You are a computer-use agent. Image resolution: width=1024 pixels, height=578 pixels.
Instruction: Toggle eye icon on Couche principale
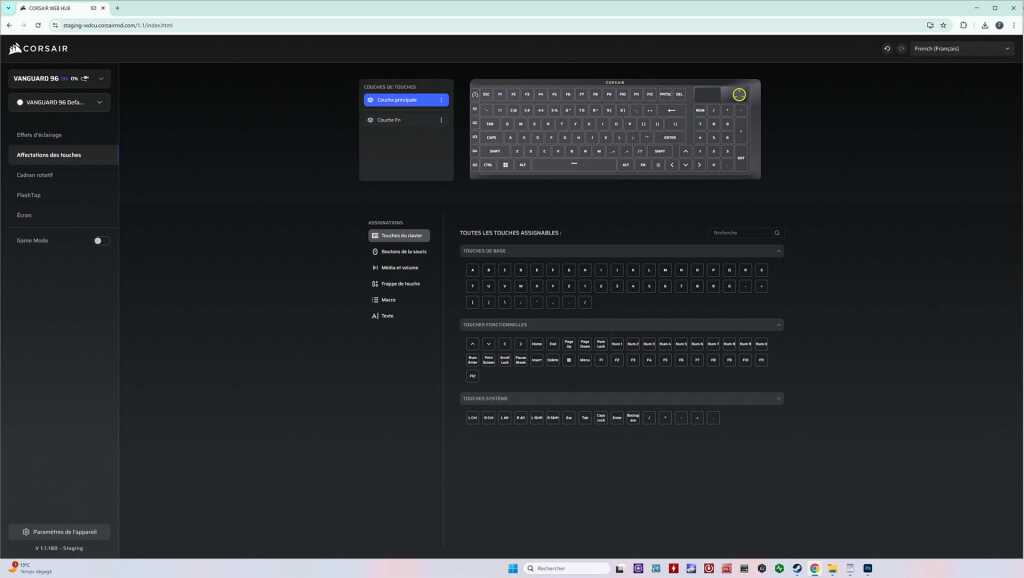pos(370,100)
